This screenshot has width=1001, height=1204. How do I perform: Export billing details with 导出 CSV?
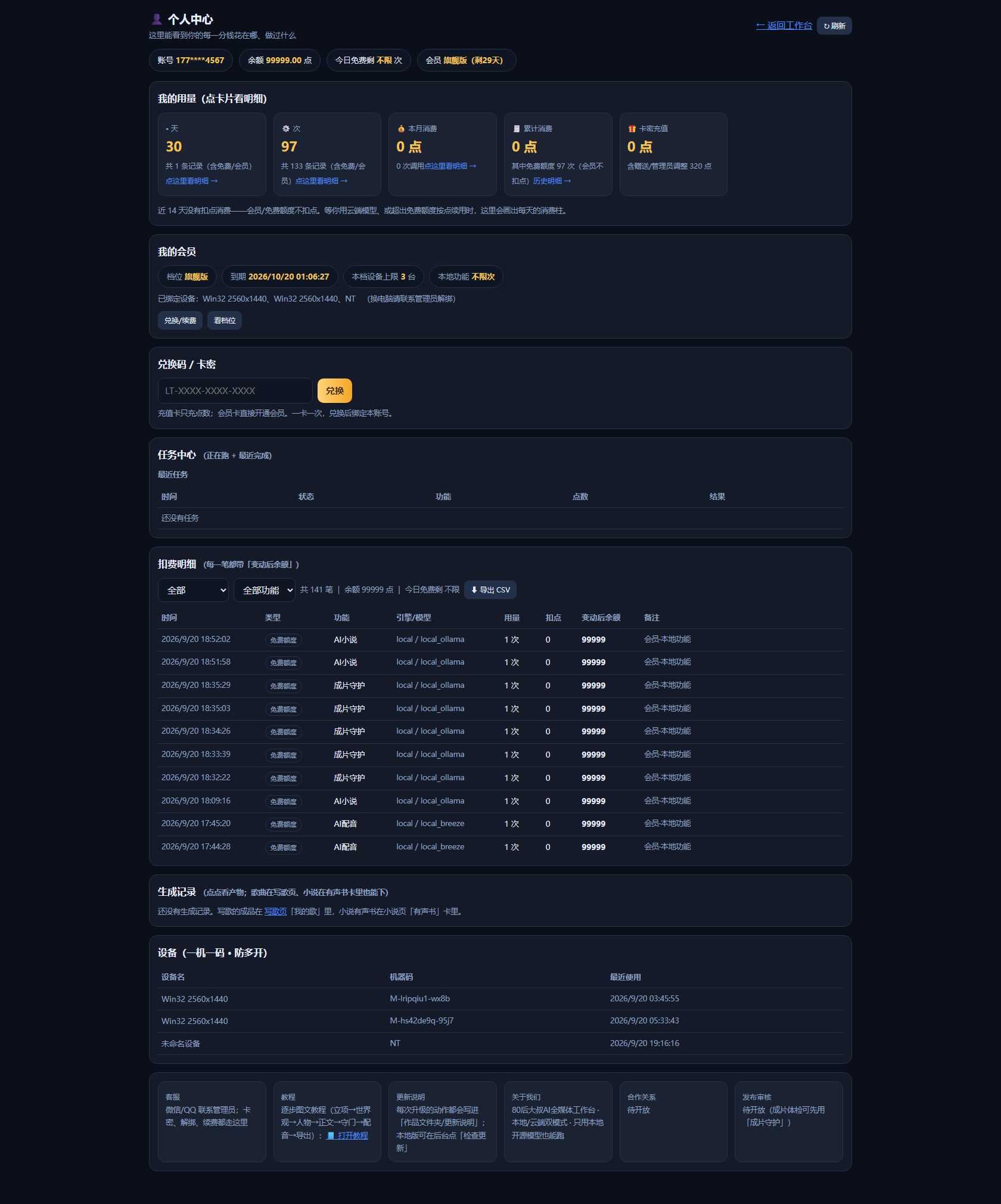point(490,589)
